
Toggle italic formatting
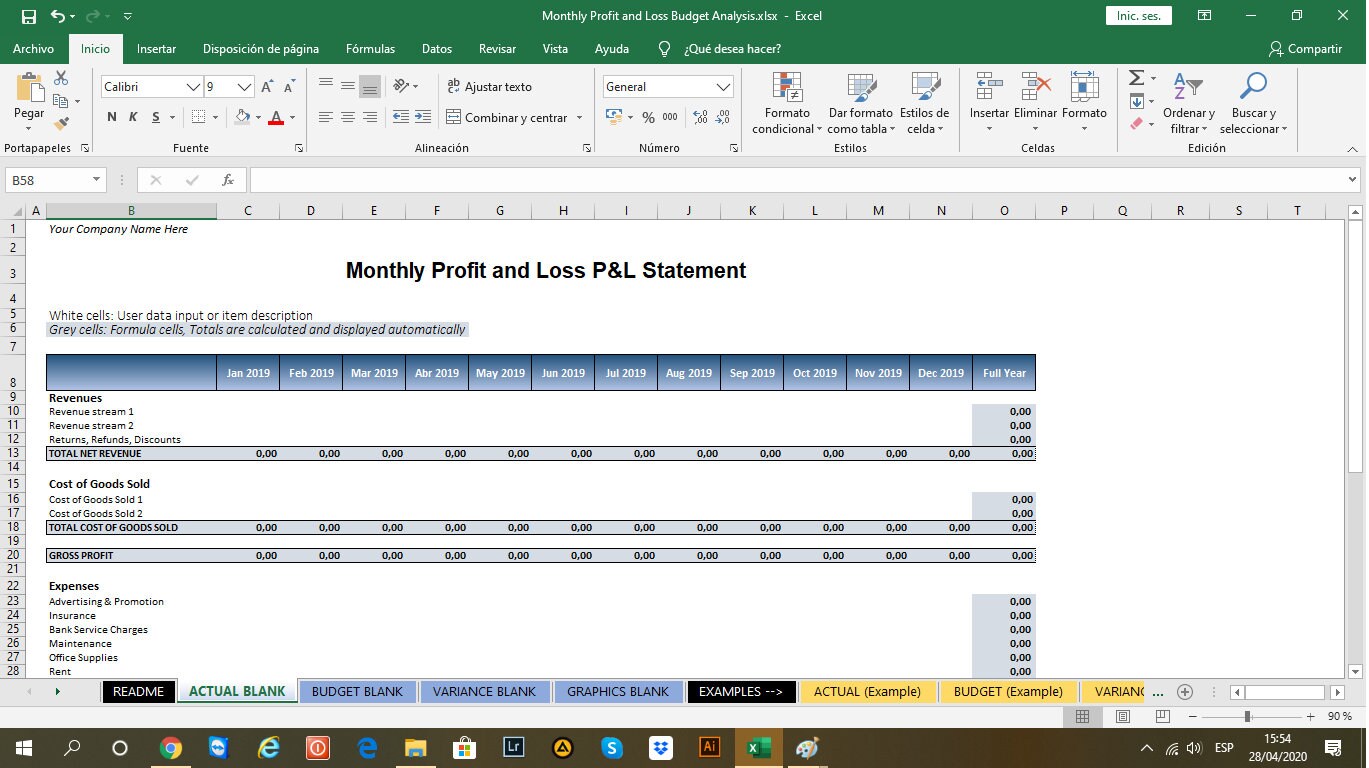[x=131, y=117]
